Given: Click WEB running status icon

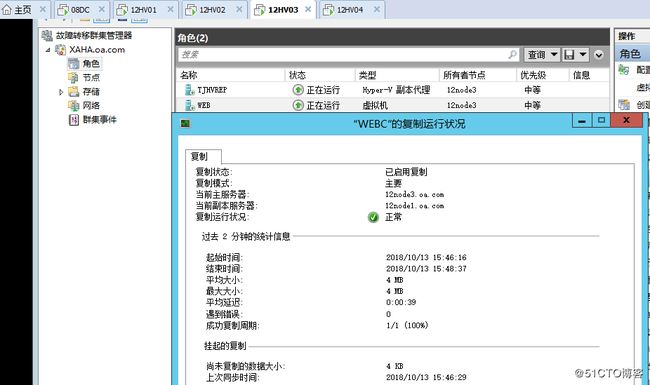Looking at the screenshot, I should (x=298, y=105).
